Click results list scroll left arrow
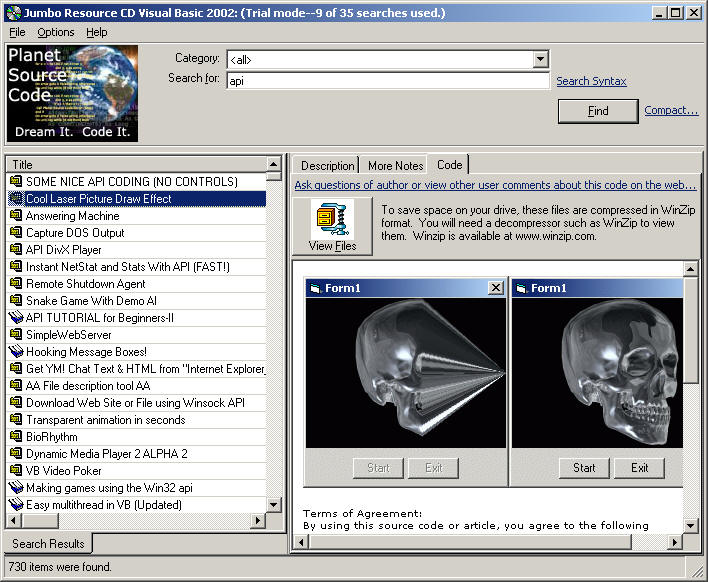 (x=14, y=520)
